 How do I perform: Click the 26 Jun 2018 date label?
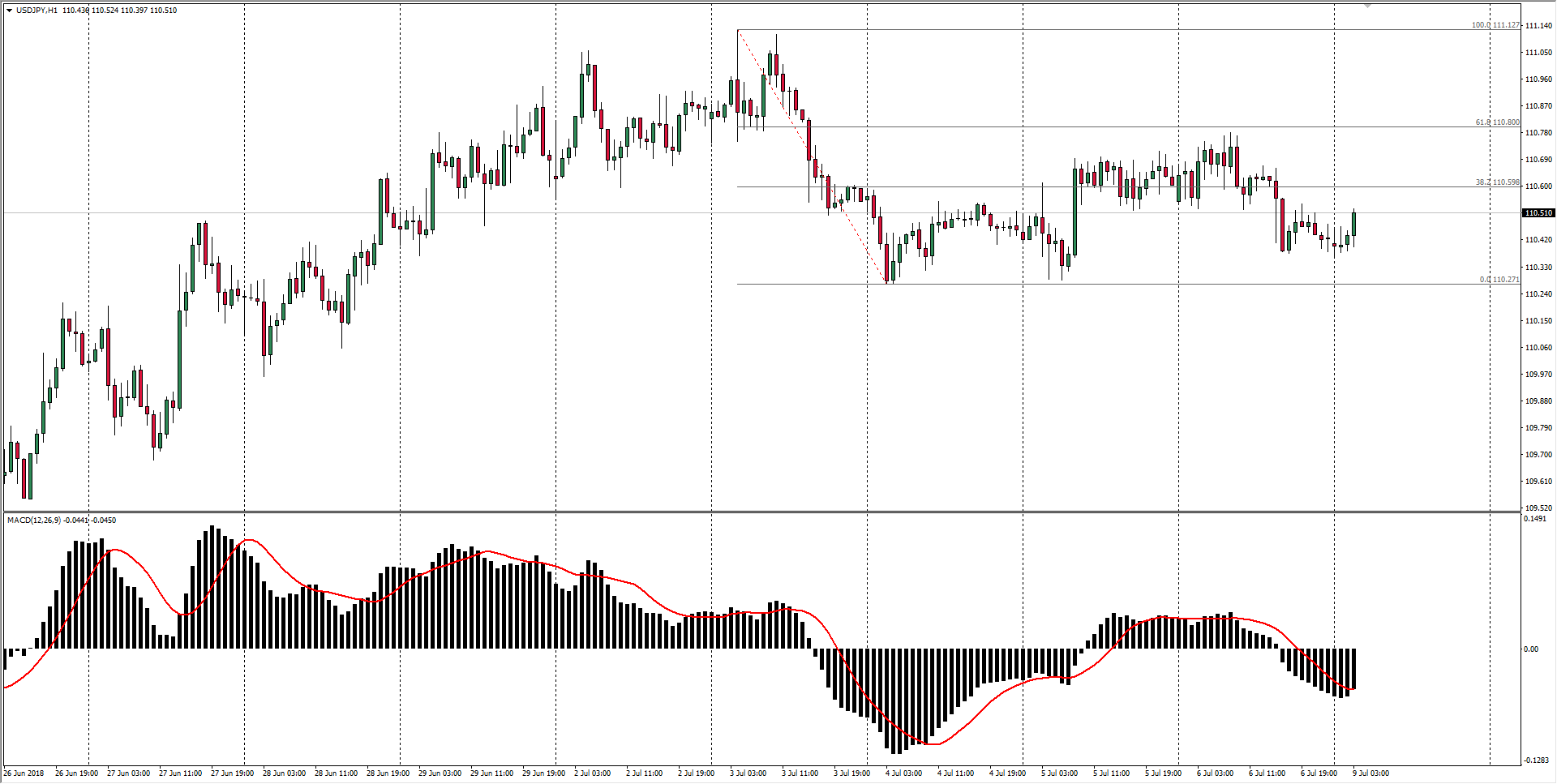(x=24, y=773)
